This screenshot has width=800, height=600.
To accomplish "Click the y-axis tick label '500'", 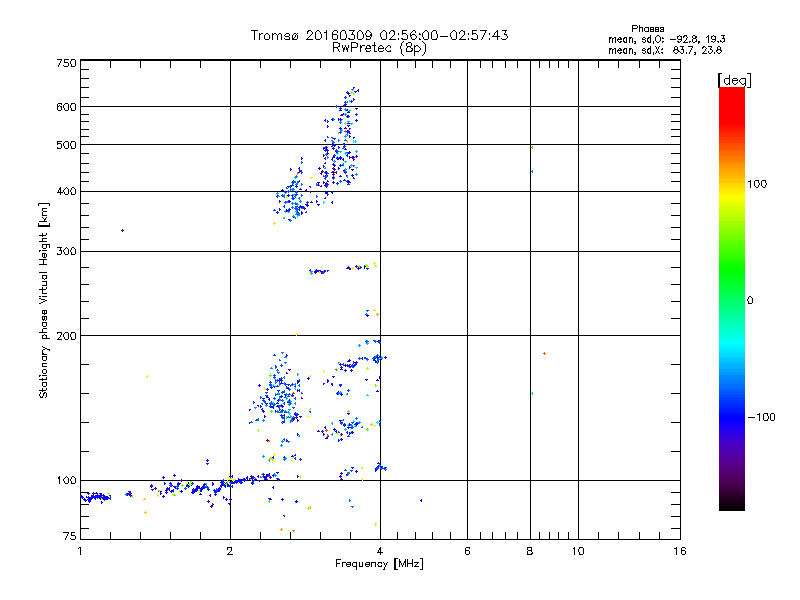I will 66,145.
